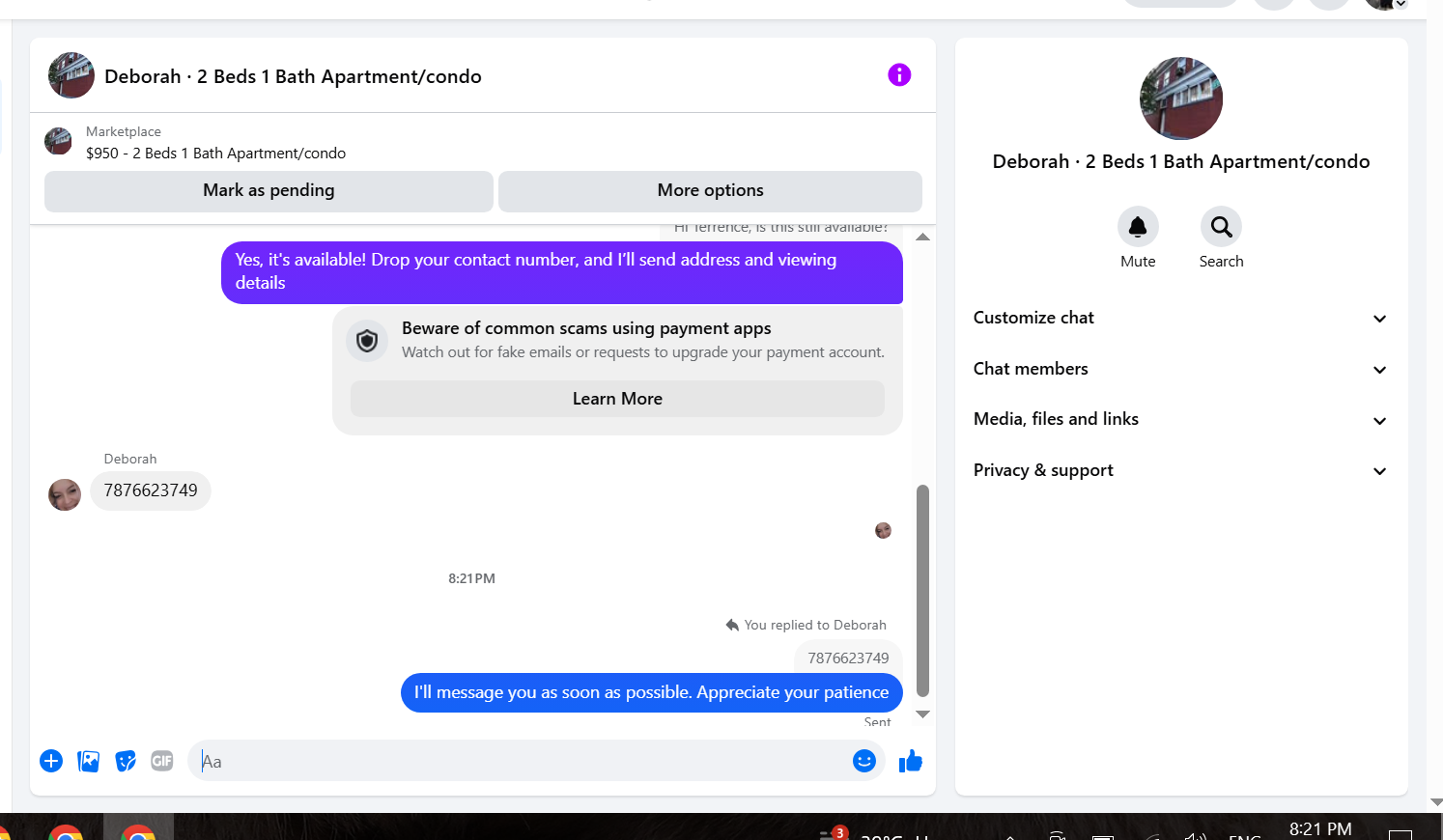Click 'Beware of common scams' heading
1443x840 pixels.
point(586,328)
